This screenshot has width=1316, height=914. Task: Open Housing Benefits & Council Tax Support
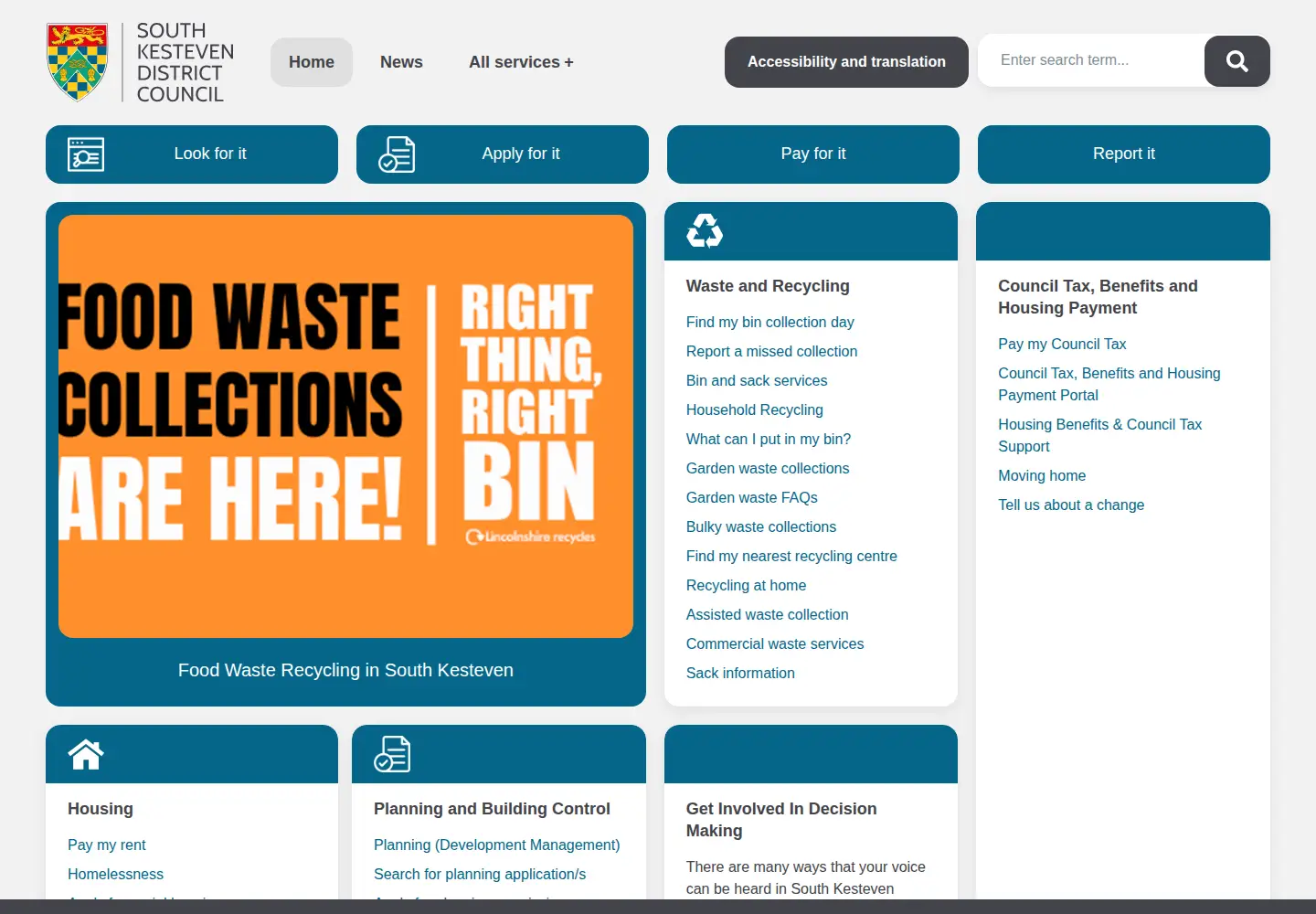pyautogui.click(x=1100, y=435)
